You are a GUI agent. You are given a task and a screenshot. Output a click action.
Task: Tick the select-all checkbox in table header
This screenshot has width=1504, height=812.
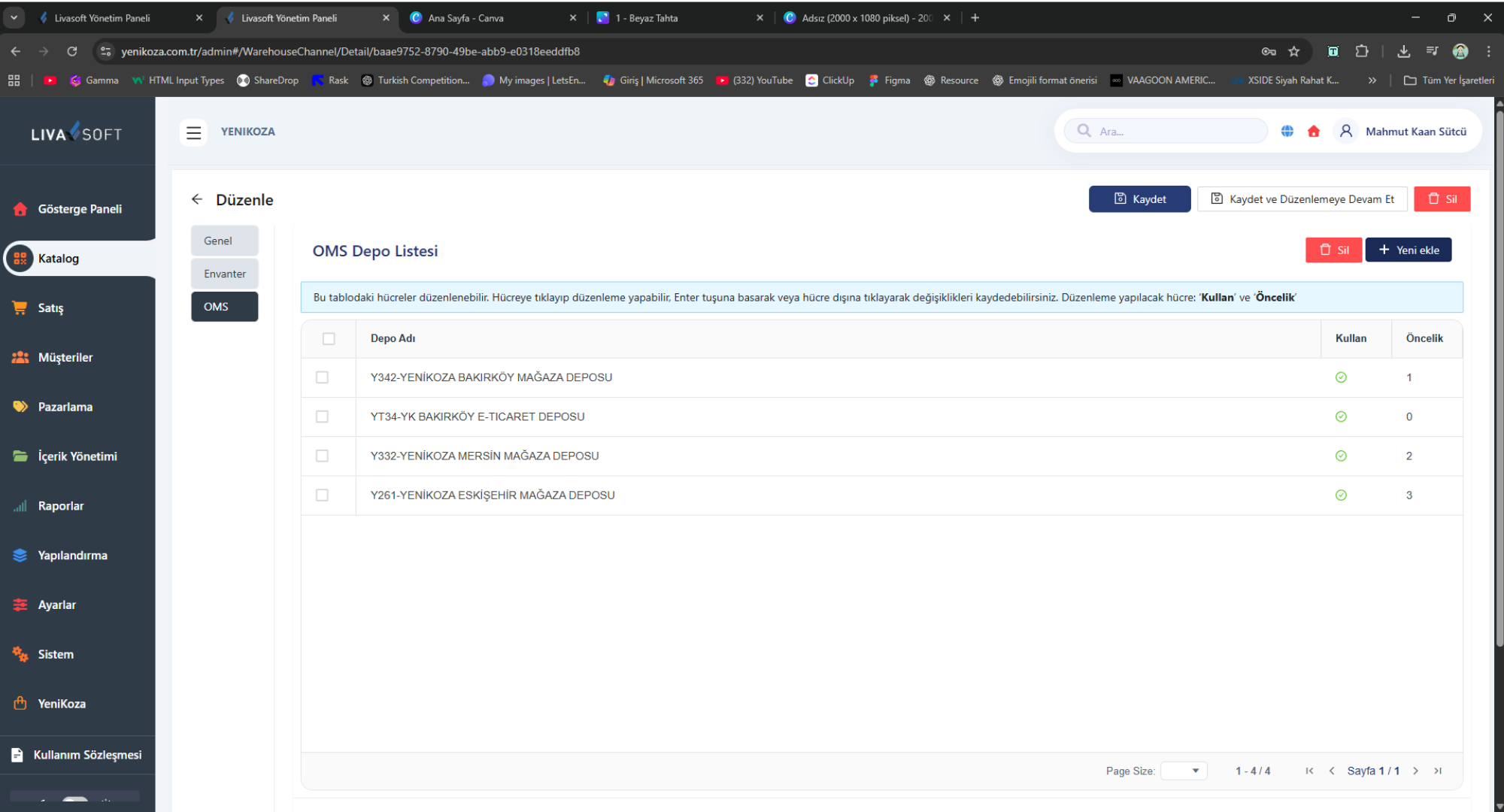click(329, 338)
